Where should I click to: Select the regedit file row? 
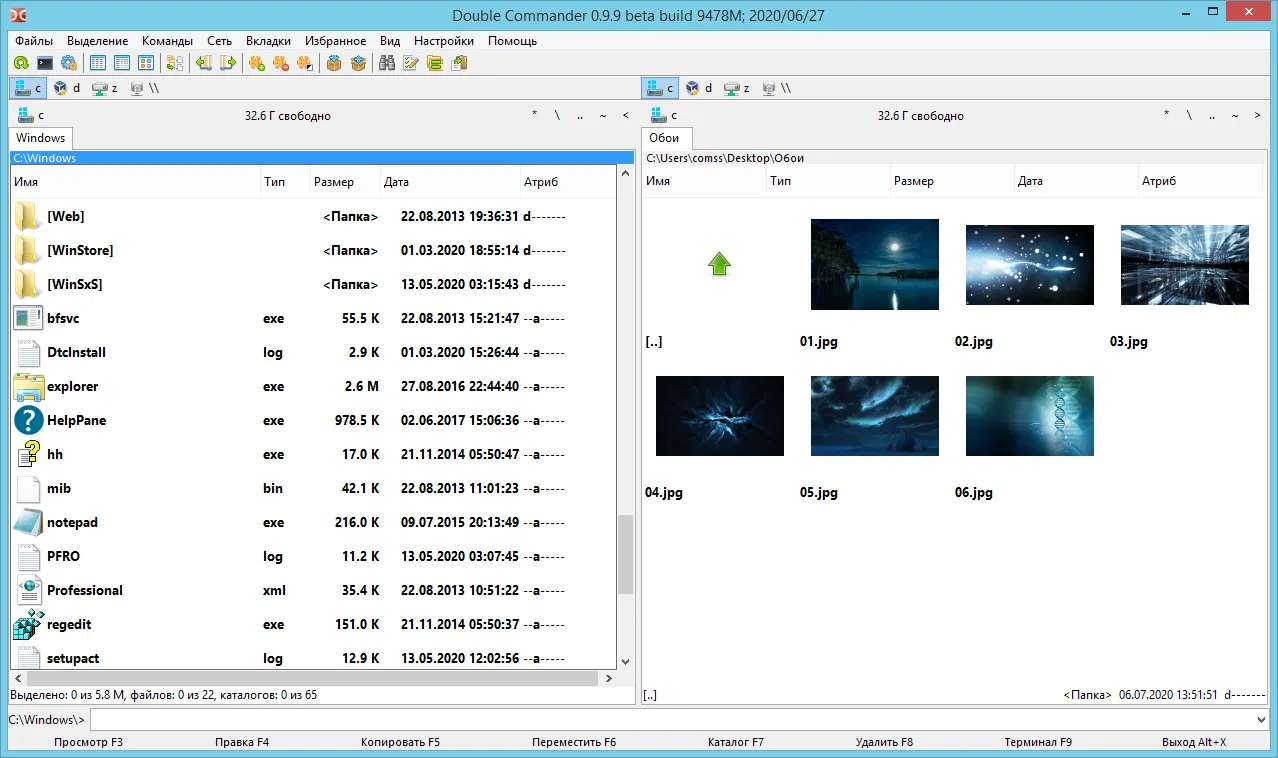(314, 624)
